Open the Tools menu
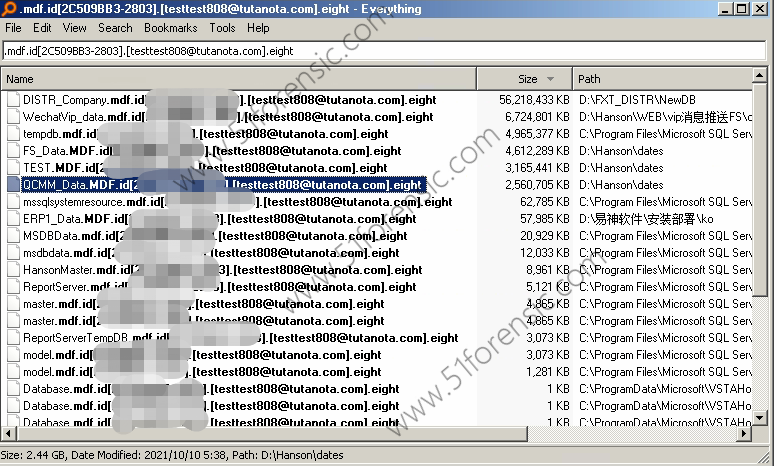 [x=223, y=28]
